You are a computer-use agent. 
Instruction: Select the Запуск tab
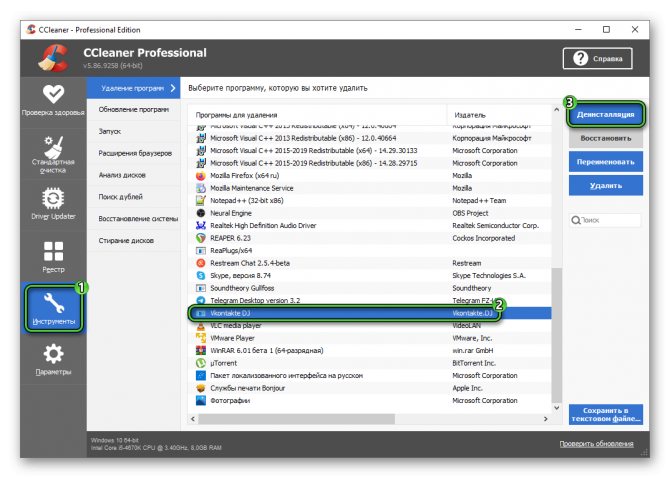(x=133, y=132)
